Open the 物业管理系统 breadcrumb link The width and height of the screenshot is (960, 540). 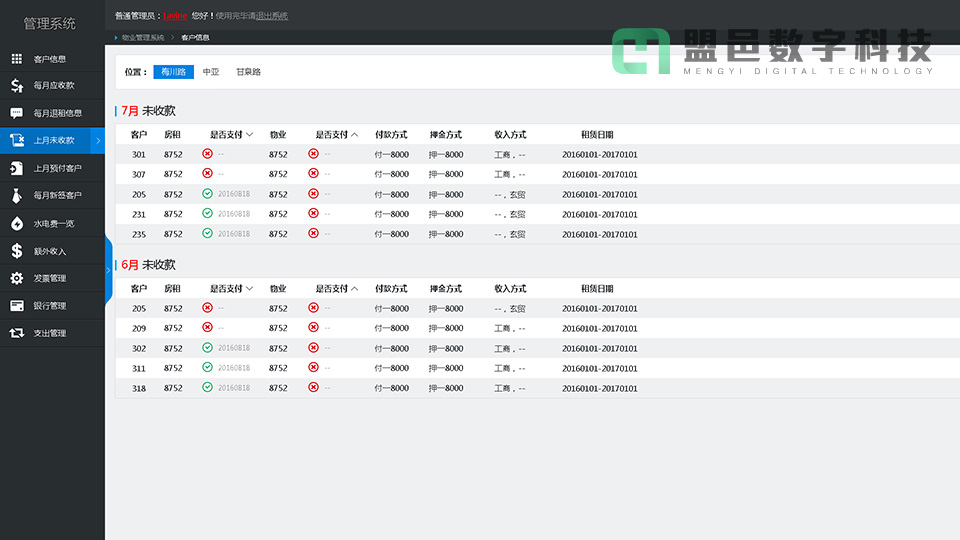(x=143, y=37)
